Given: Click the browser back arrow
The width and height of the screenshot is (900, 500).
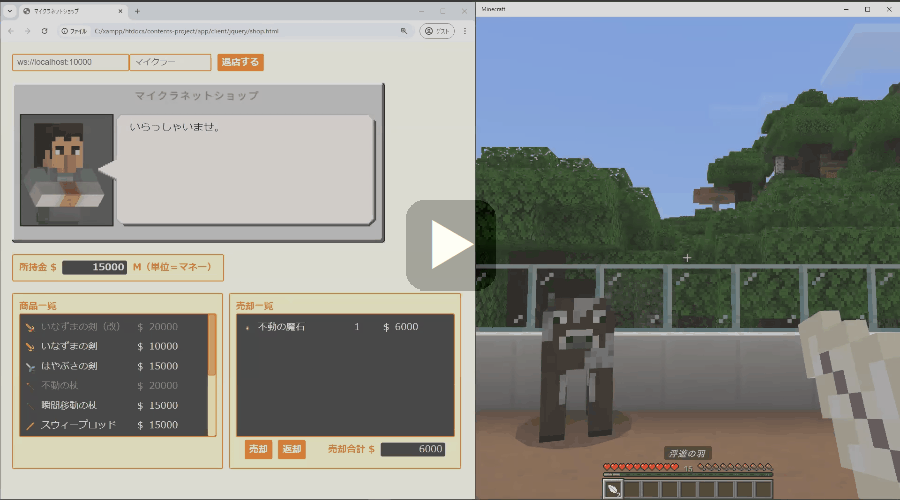Looking at the screenshot, I should (11, 31).
